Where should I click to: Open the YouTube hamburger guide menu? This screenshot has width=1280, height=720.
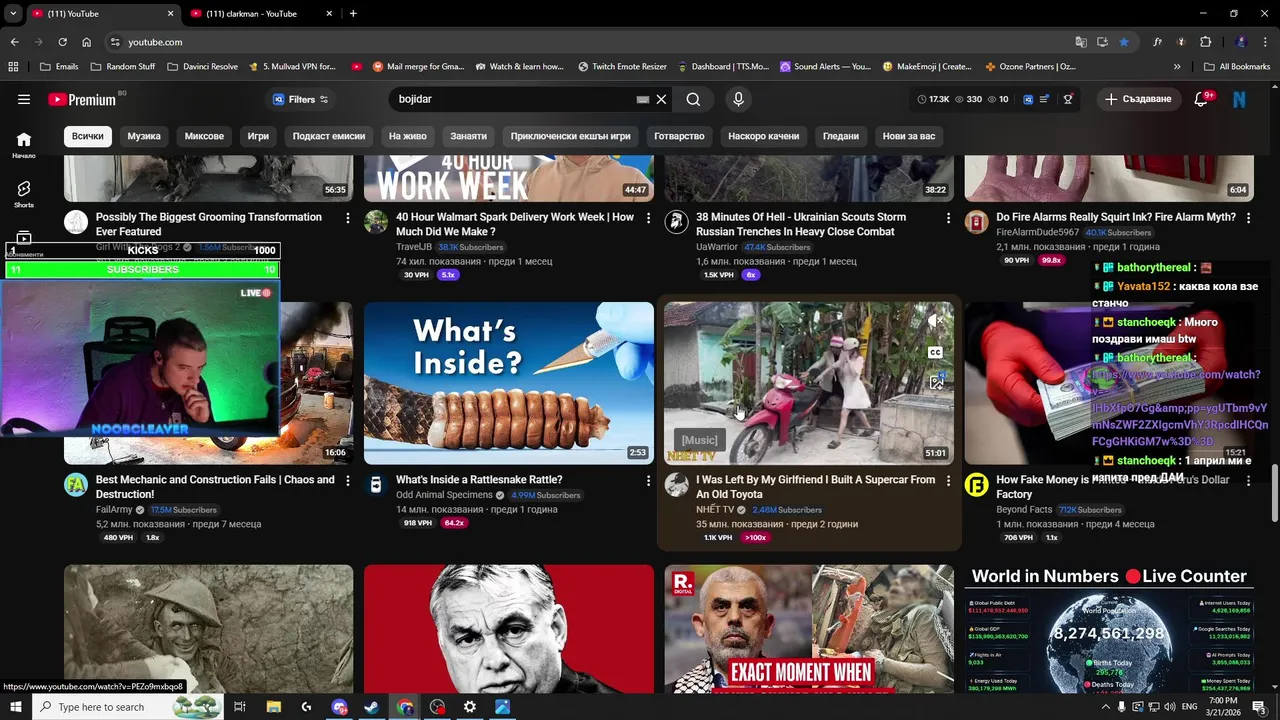24,99
